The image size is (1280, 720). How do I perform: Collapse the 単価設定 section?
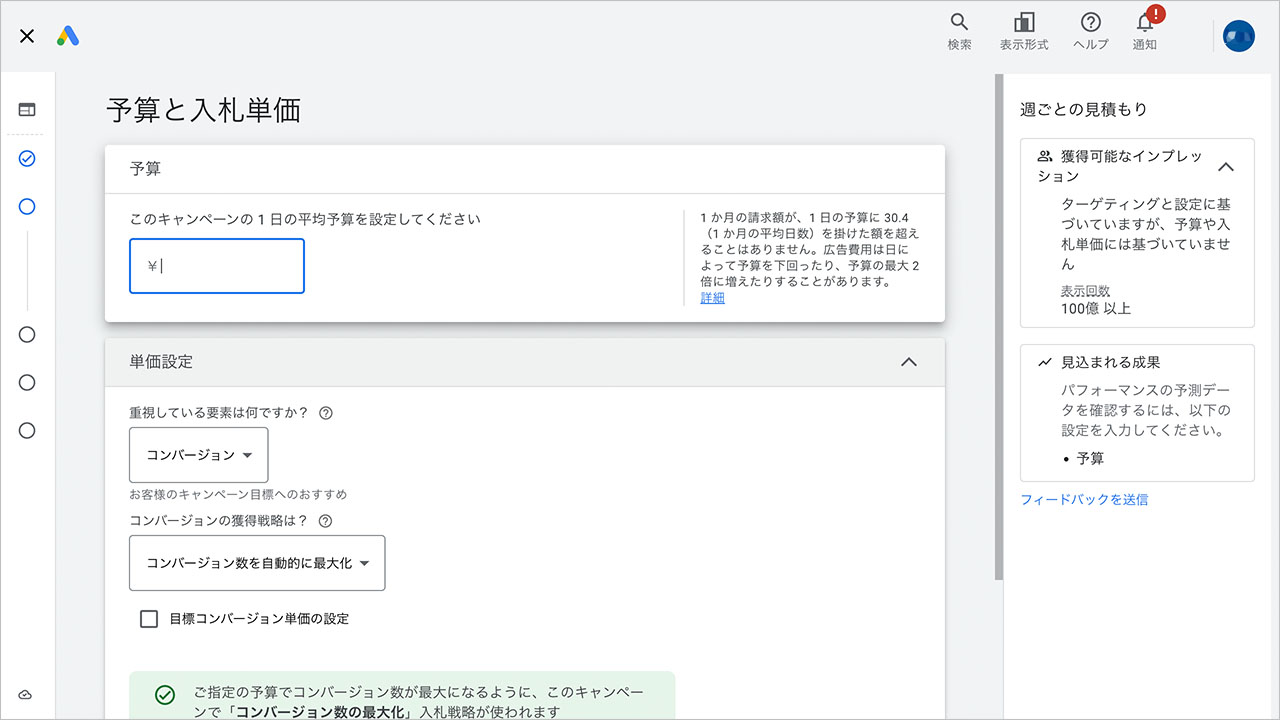click(x=909, y=362)
